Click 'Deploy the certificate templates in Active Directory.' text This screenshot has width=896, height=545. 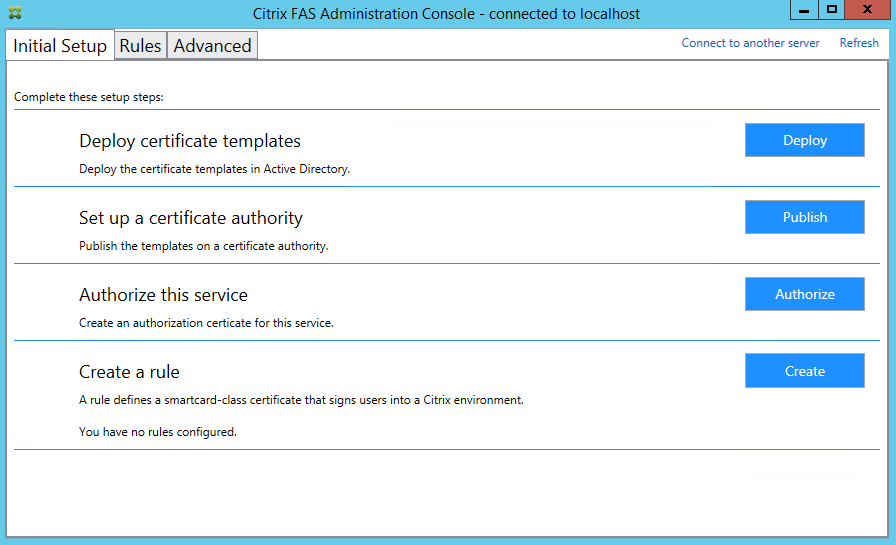214,169
